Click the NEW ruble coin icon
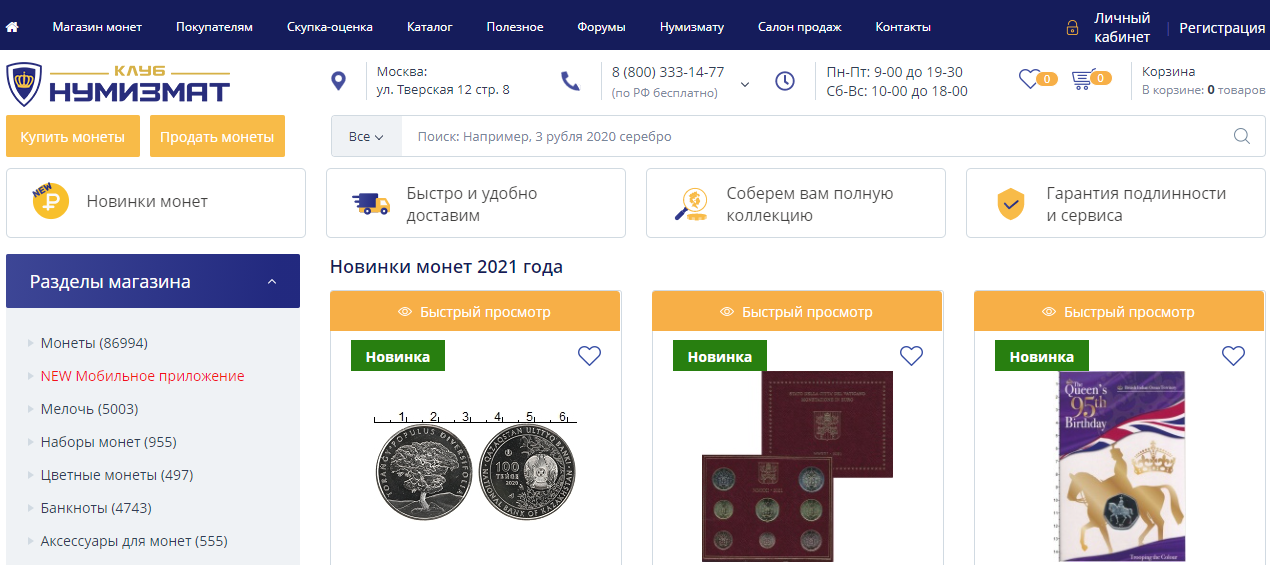This screenshot has height=565, width=1270. click(50, 200)
